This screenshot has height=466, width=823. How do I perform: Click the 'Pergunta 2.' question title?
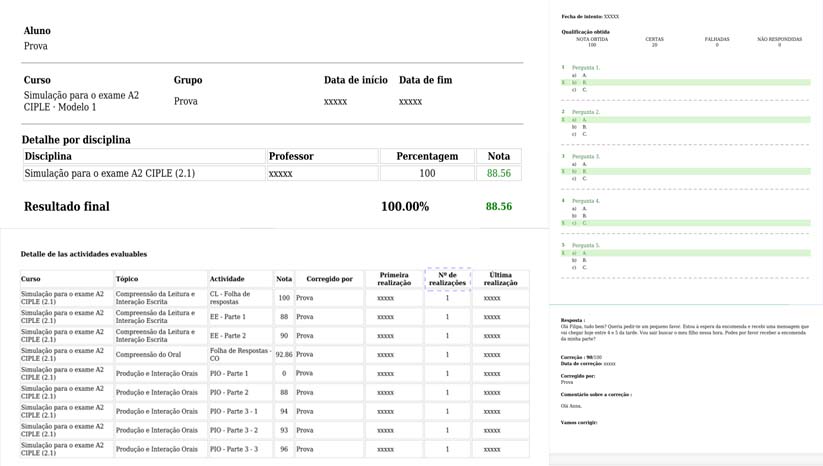(x=586, y=112)
